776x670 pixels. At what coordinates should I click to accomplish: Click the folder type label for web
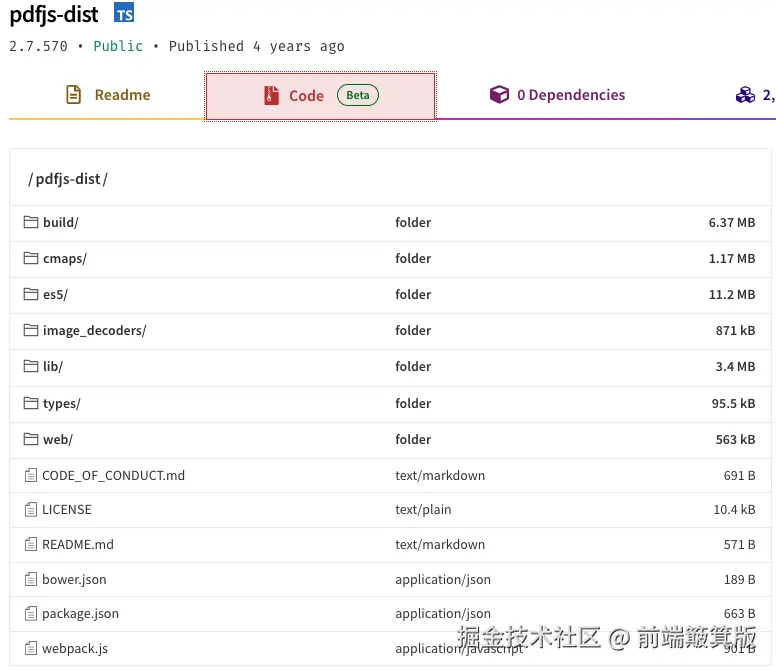413,439
